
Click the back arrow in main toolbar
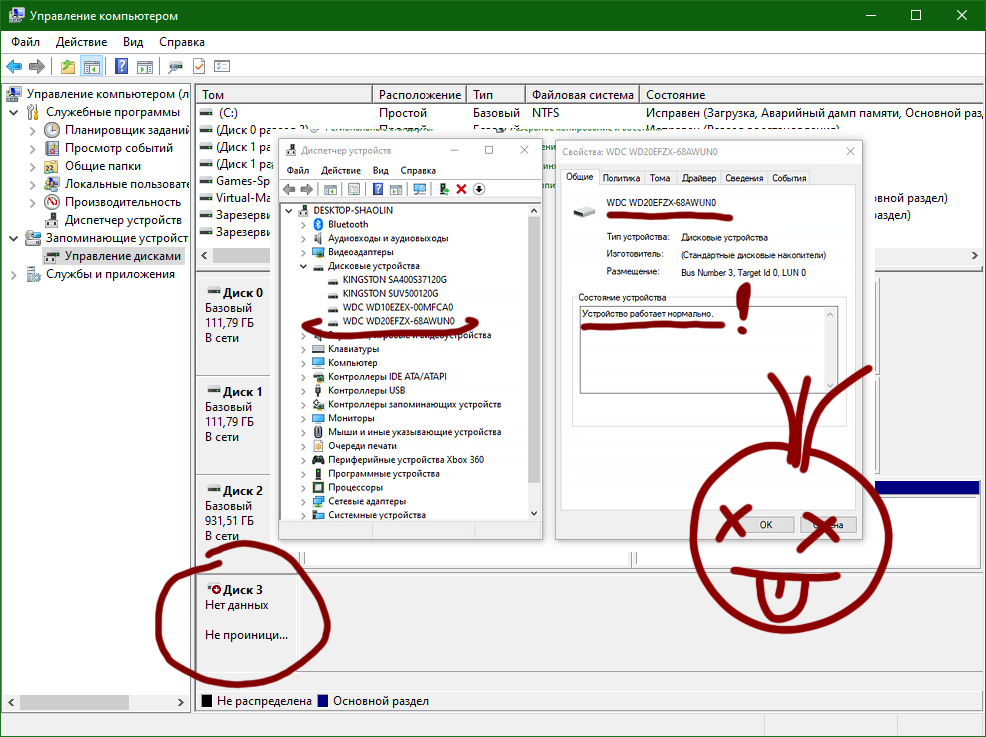14,66
